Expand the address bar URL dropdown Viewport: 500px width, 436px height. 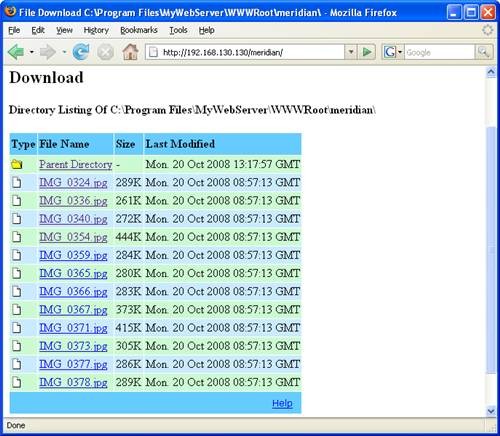click(x=350, y=52)
